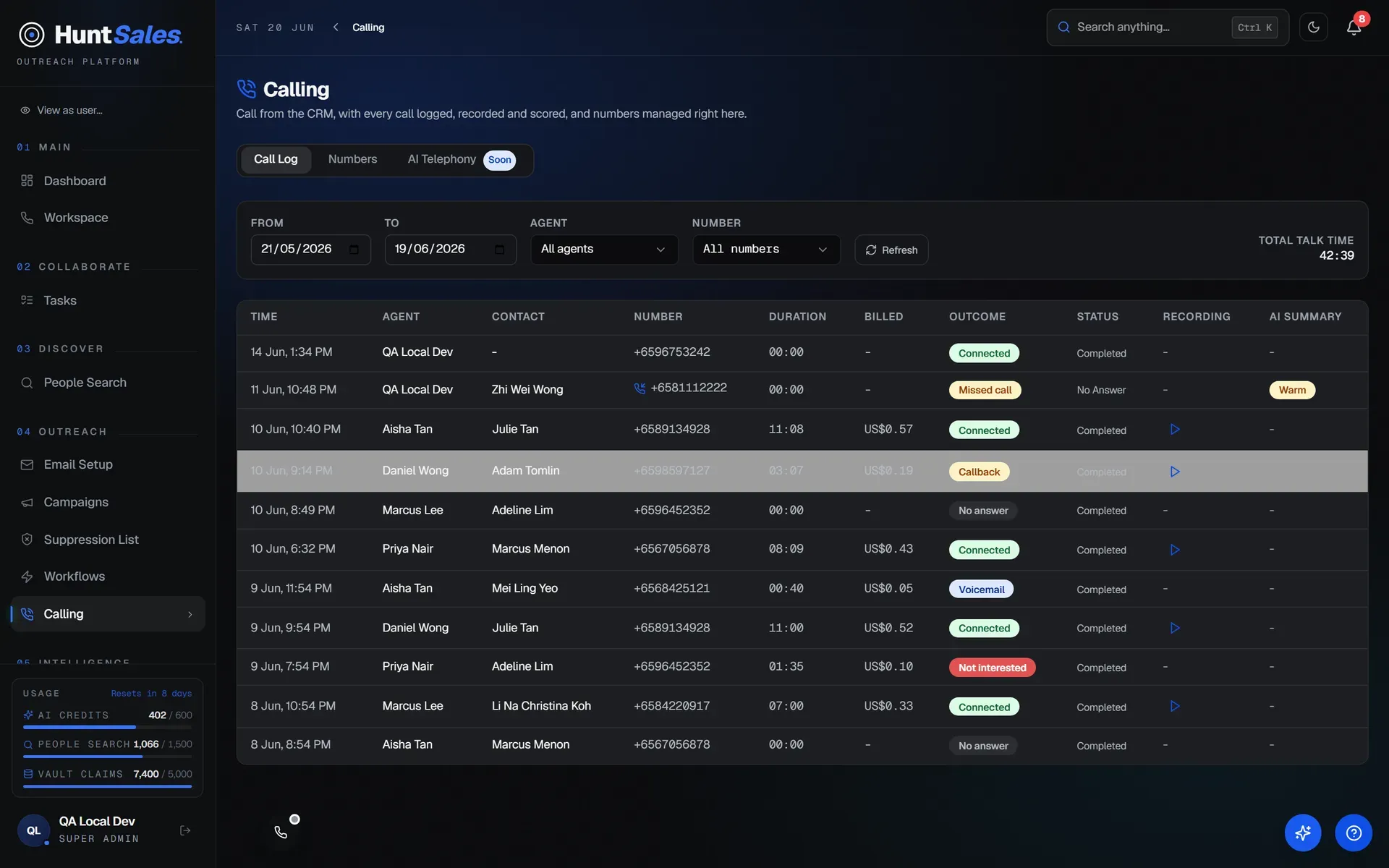Switch to the Numbers tab
Screen dimensions: 1389x868
click(x=352, y=159)
